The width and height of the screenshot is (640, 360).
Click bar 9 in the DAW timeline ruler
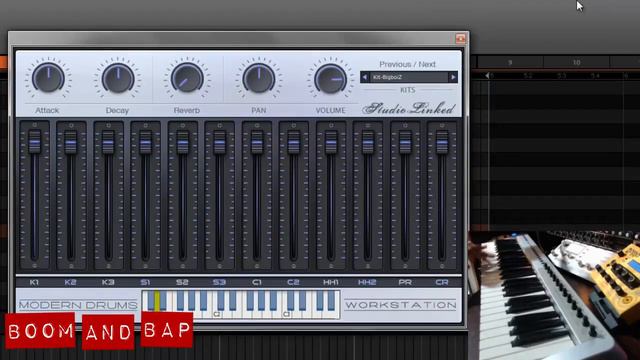click(510, 62)
